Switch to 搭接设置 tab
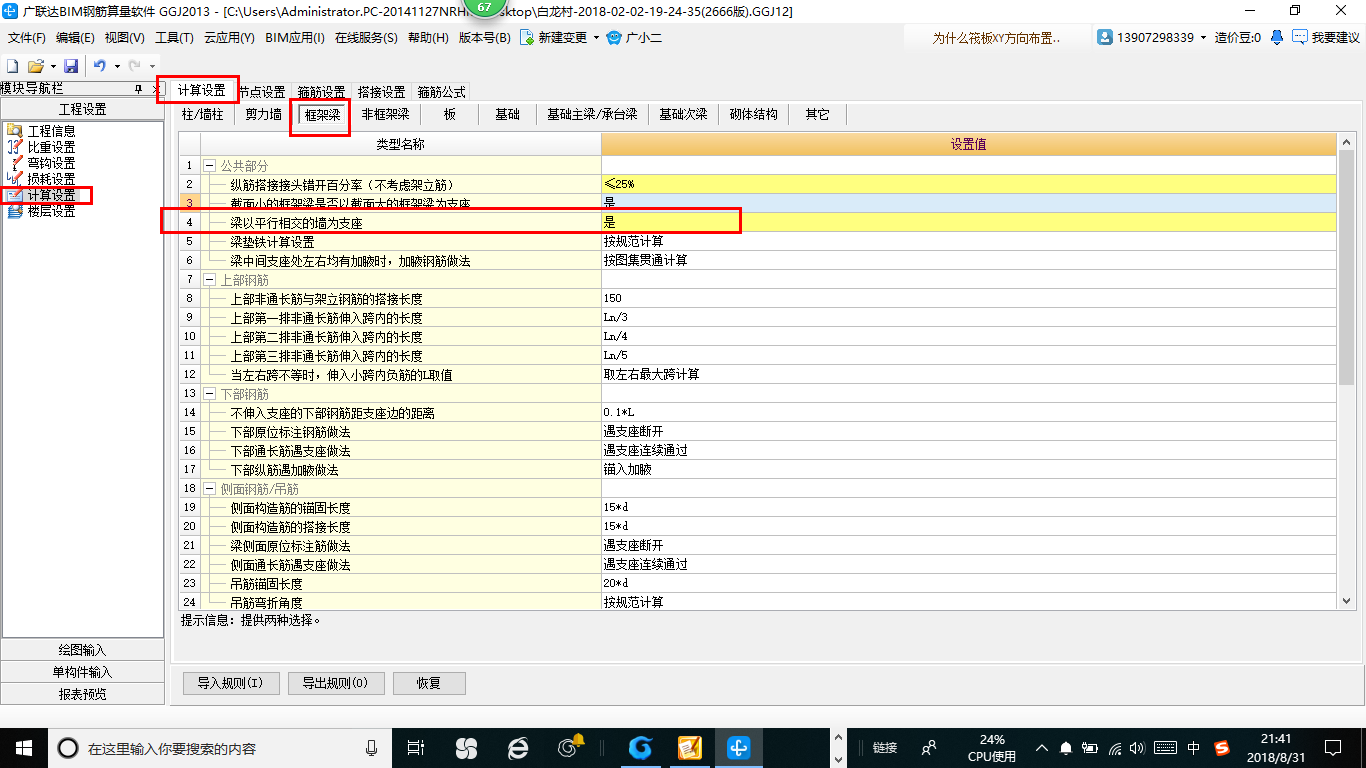Viewport: 1366px width, 768px height. click(x=381, y=92)
